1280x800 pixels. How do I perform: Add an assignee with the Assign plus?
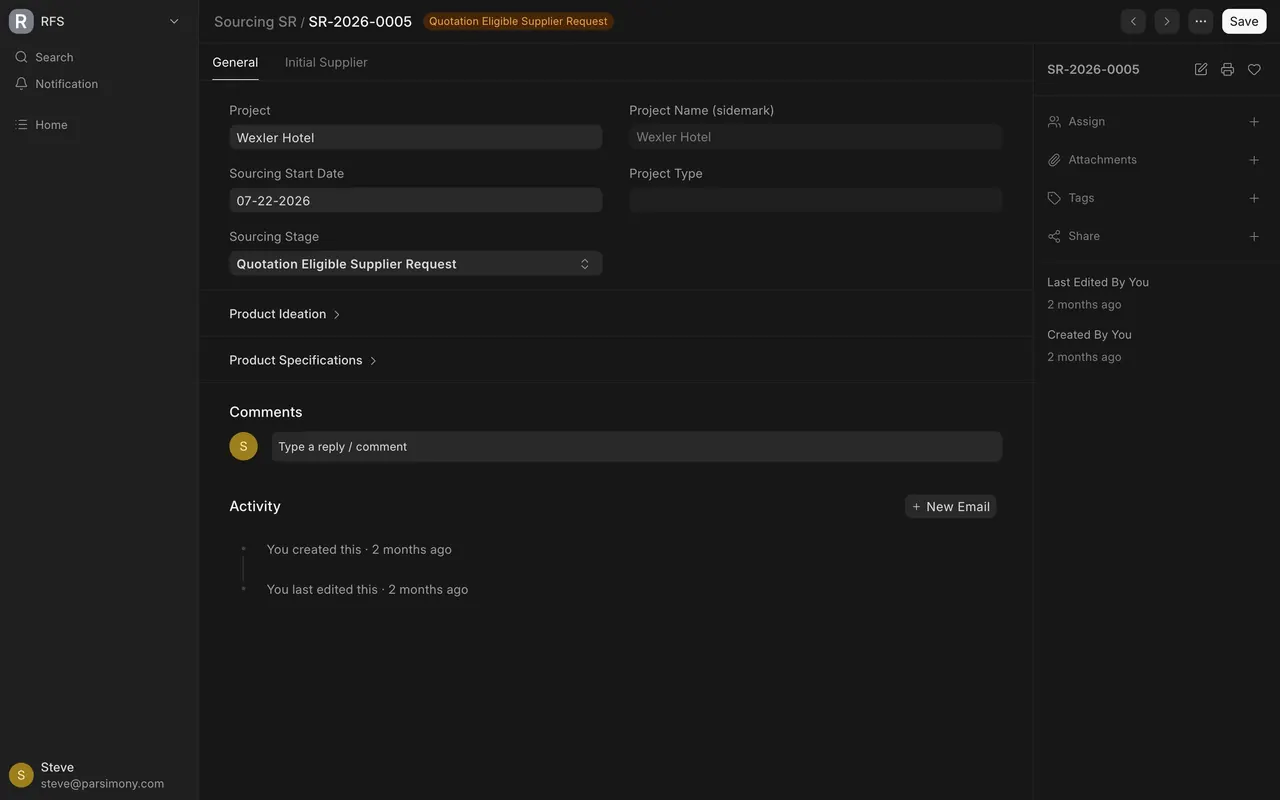coord(1254,121)
